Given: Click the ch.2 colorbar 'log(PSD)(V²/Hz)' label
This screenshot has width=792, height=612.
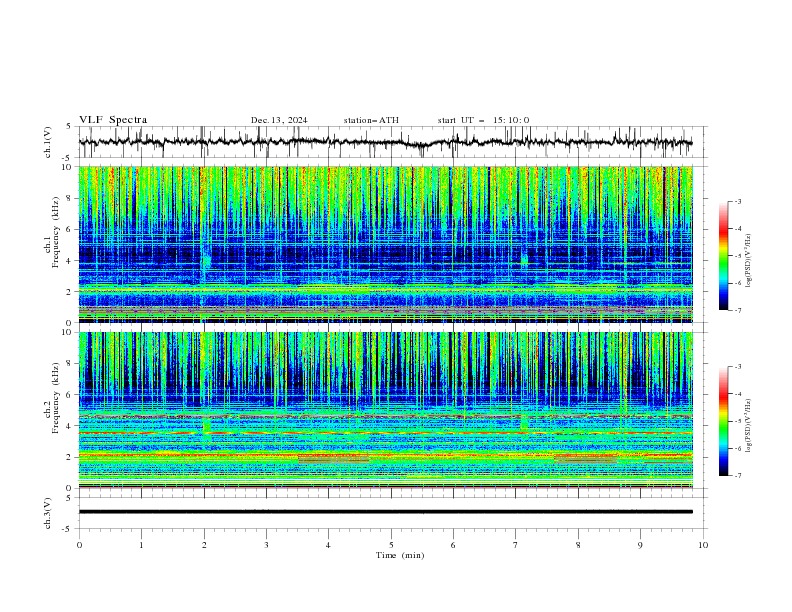Looking at the screenshot, I should tap(749, 425).
